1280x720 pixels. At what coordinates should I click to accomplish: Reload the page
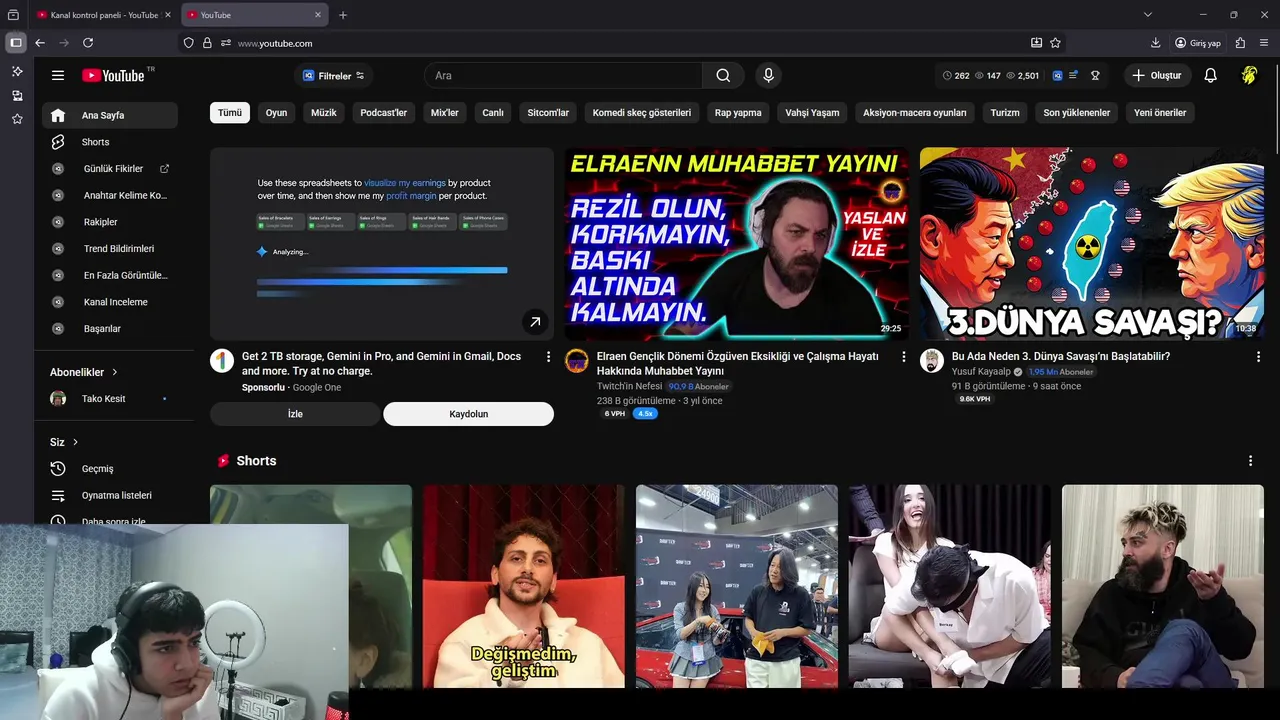pyautogui.click(x=88, y=43)
